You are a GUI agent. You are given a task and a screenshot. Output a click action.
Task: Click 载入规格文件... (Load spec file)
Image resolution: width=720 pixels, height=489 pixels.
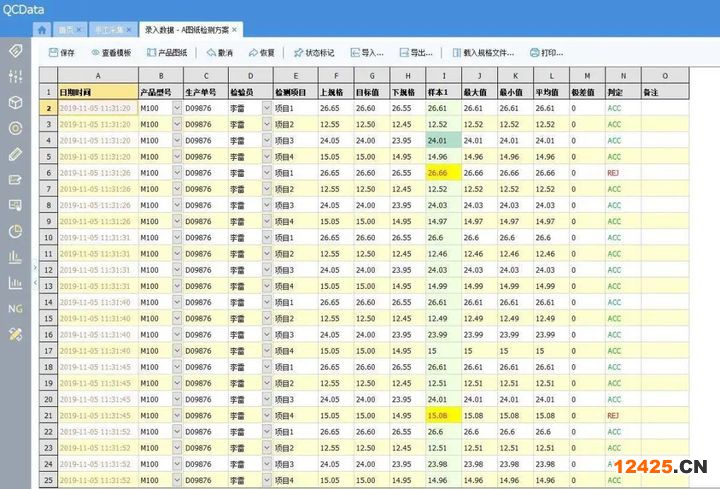(483, 53)
